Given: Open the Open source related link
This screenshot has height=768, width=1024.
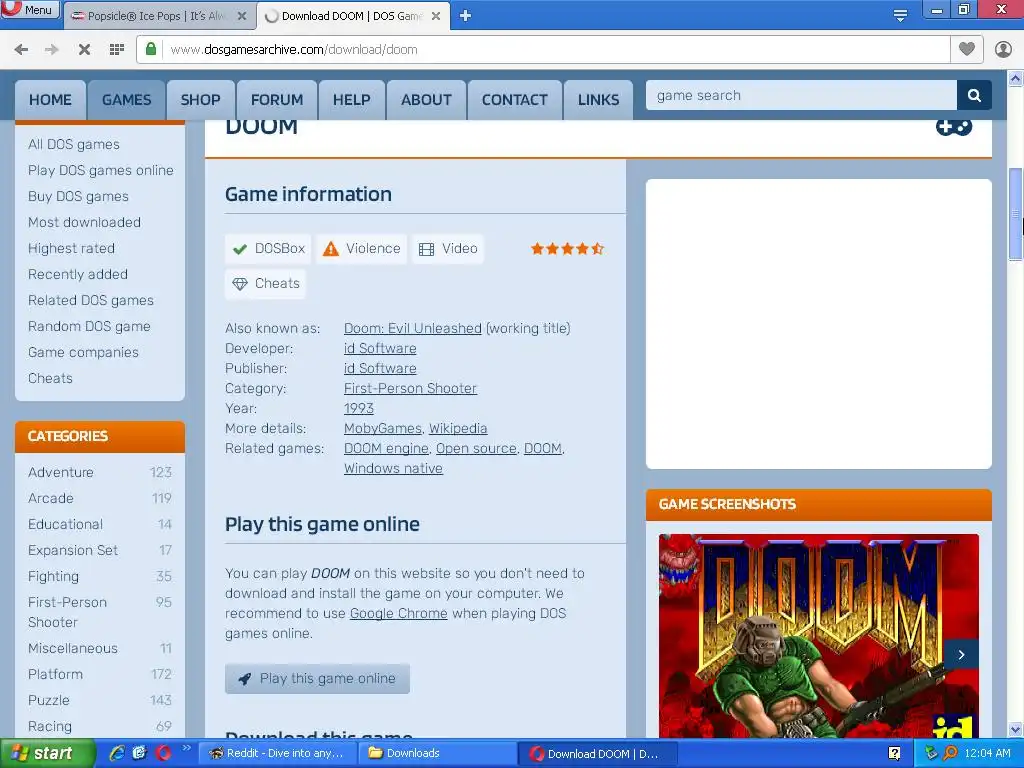Looking at the screenshot, I should (476, 449).
